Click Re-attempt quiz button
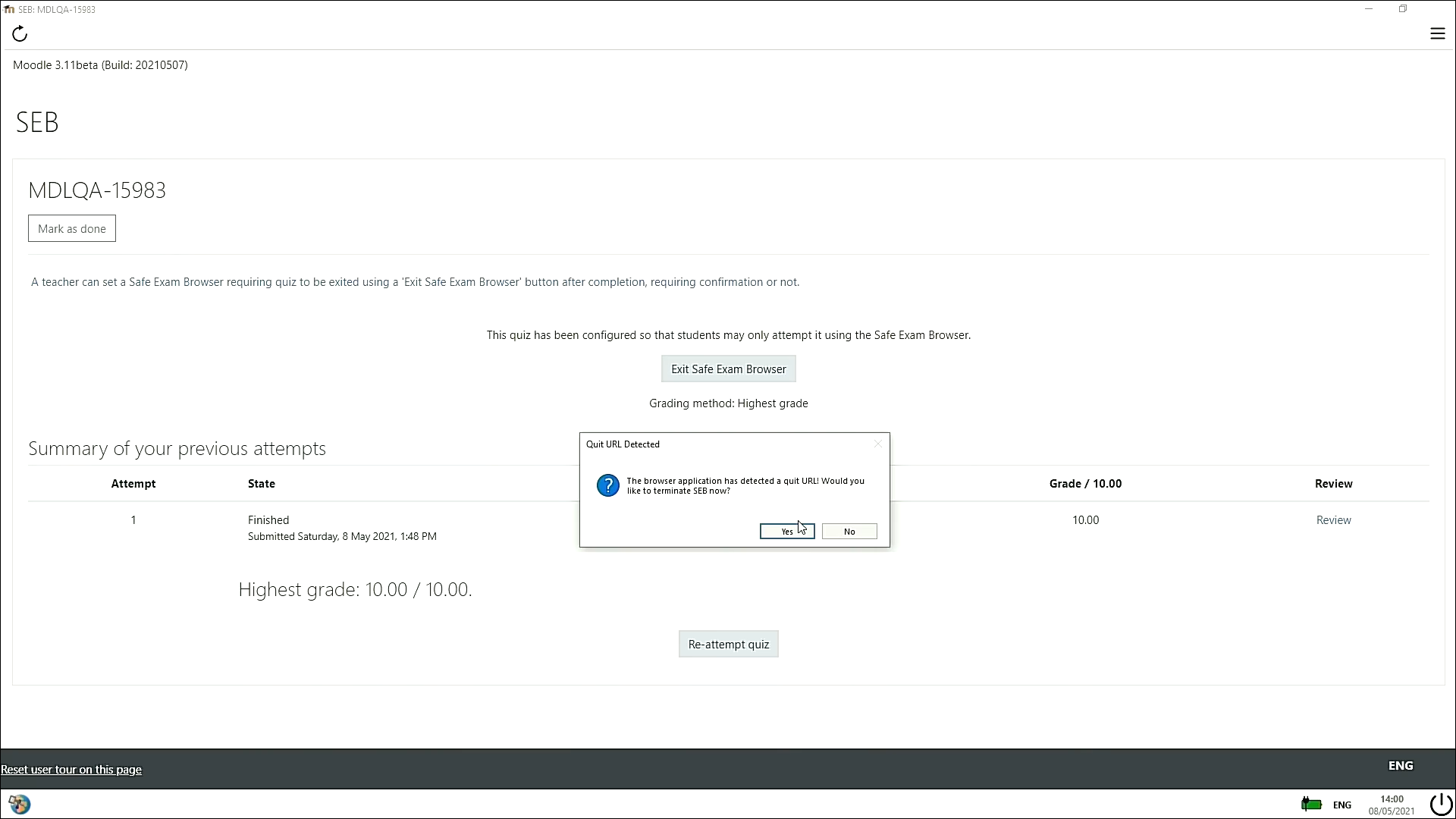 click(x=728, y=645)
